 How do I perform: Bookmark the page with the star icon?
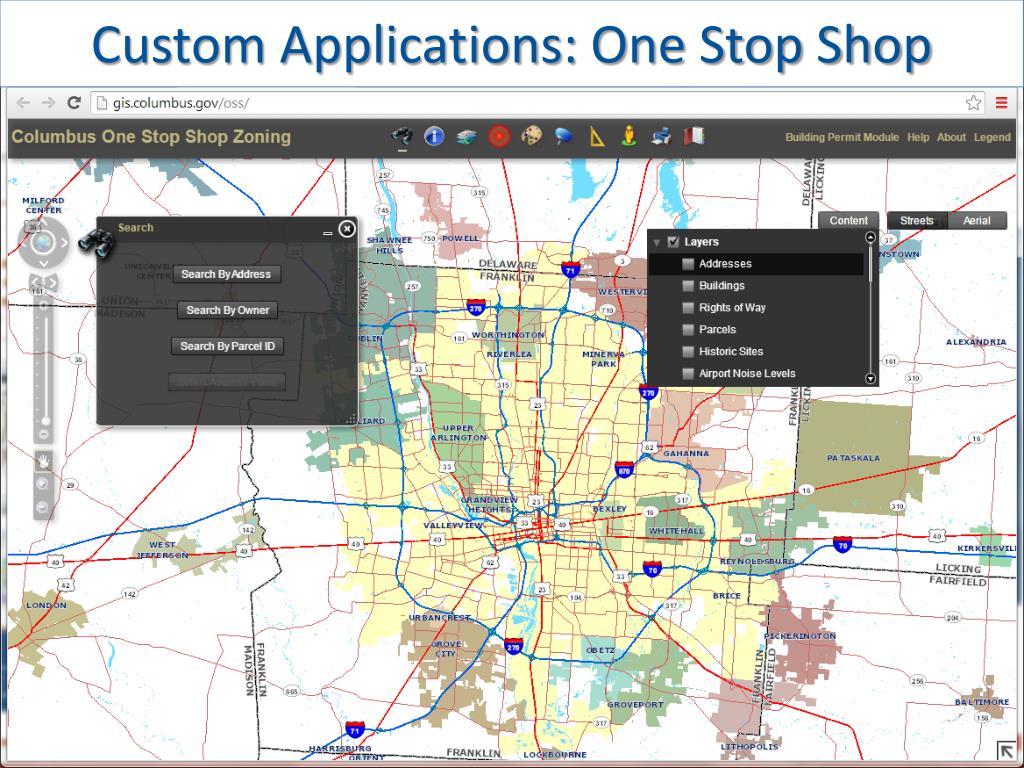pos(973,103)
